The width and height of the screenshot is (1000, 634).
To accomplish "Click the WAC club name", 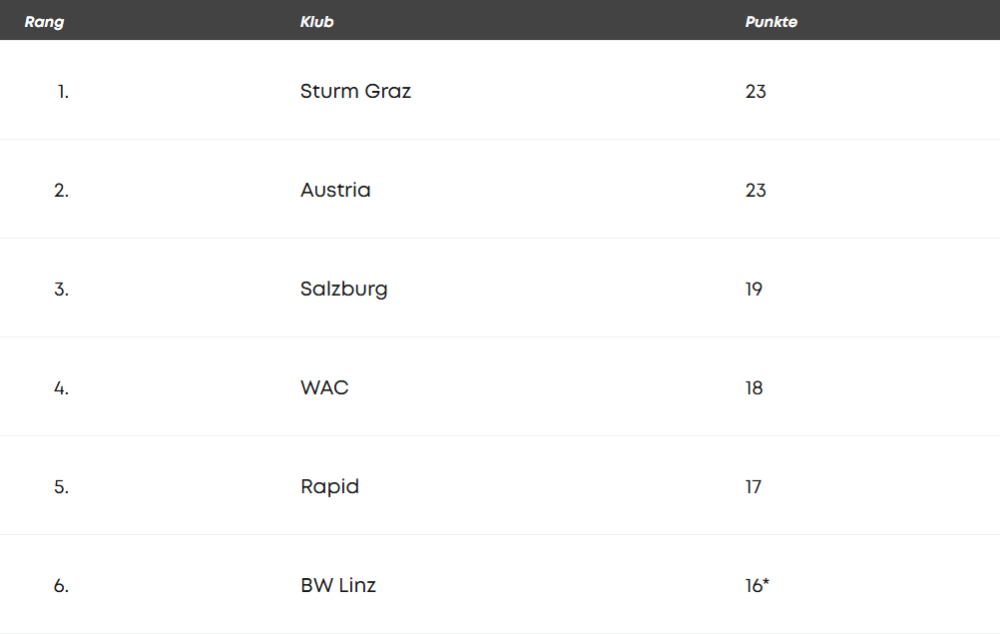I will point(324,388).
